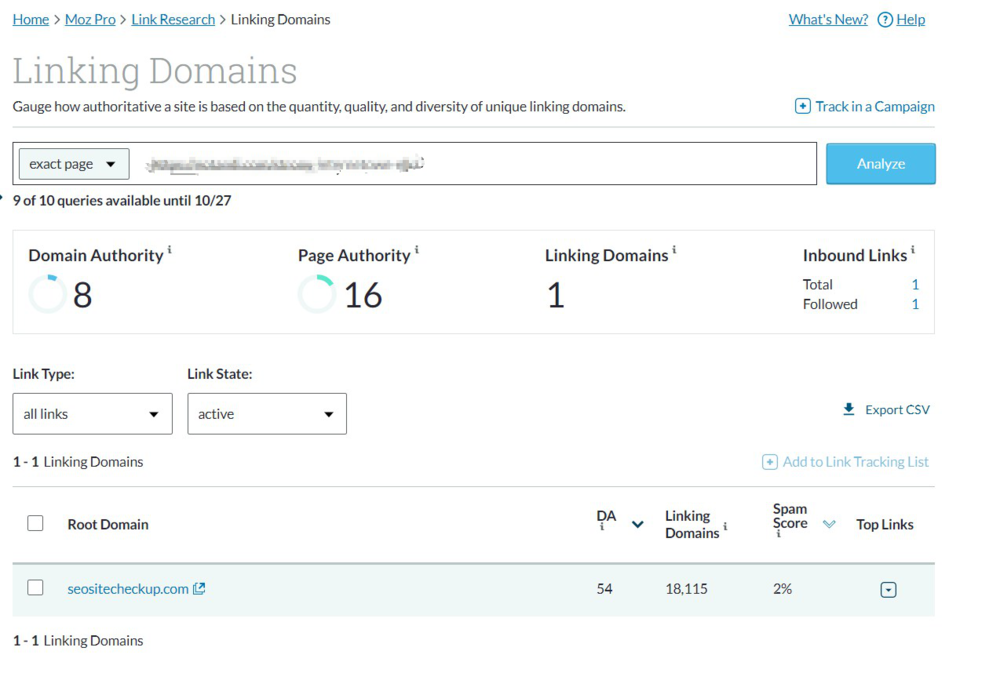This screenshot has height=680, width=1000.
Task: Click the Domain Authority info icon
Action: 170,250
